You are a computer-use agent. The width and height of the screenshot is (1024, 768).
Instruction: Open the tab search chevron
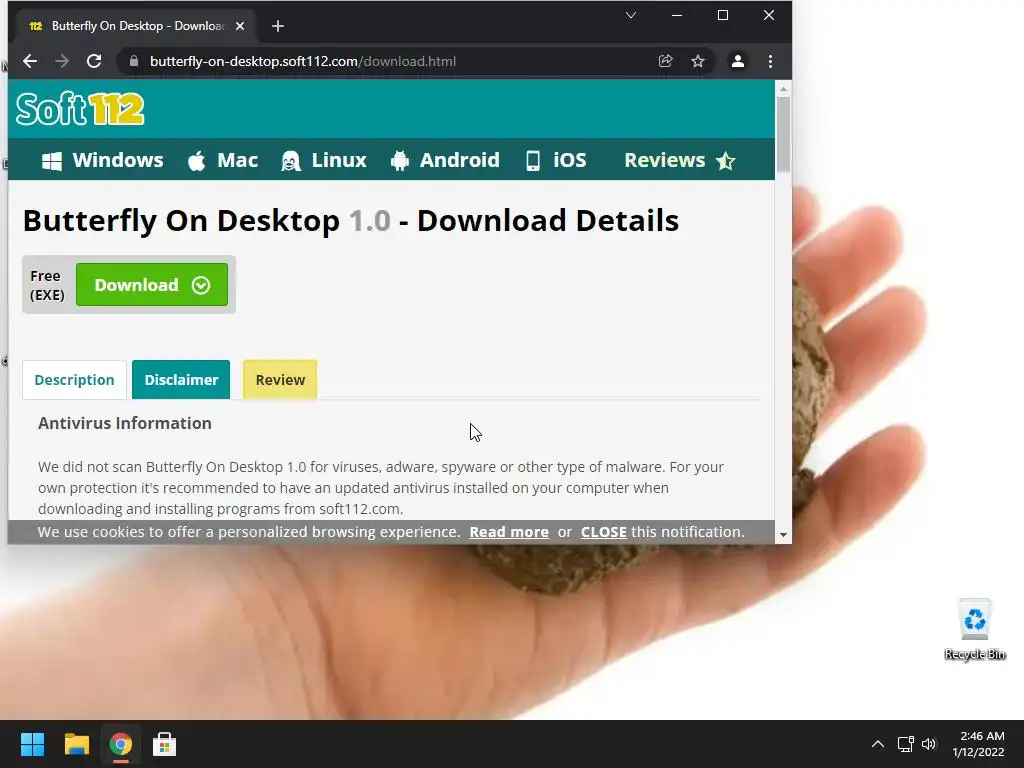(x=631, y=15)
